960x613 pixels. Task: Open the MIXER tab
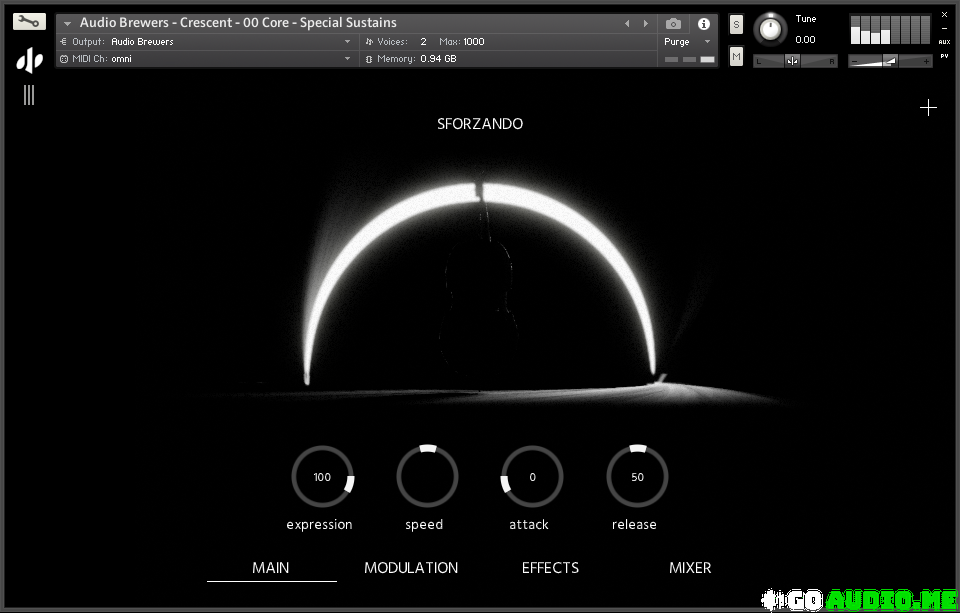pos(690,568)
